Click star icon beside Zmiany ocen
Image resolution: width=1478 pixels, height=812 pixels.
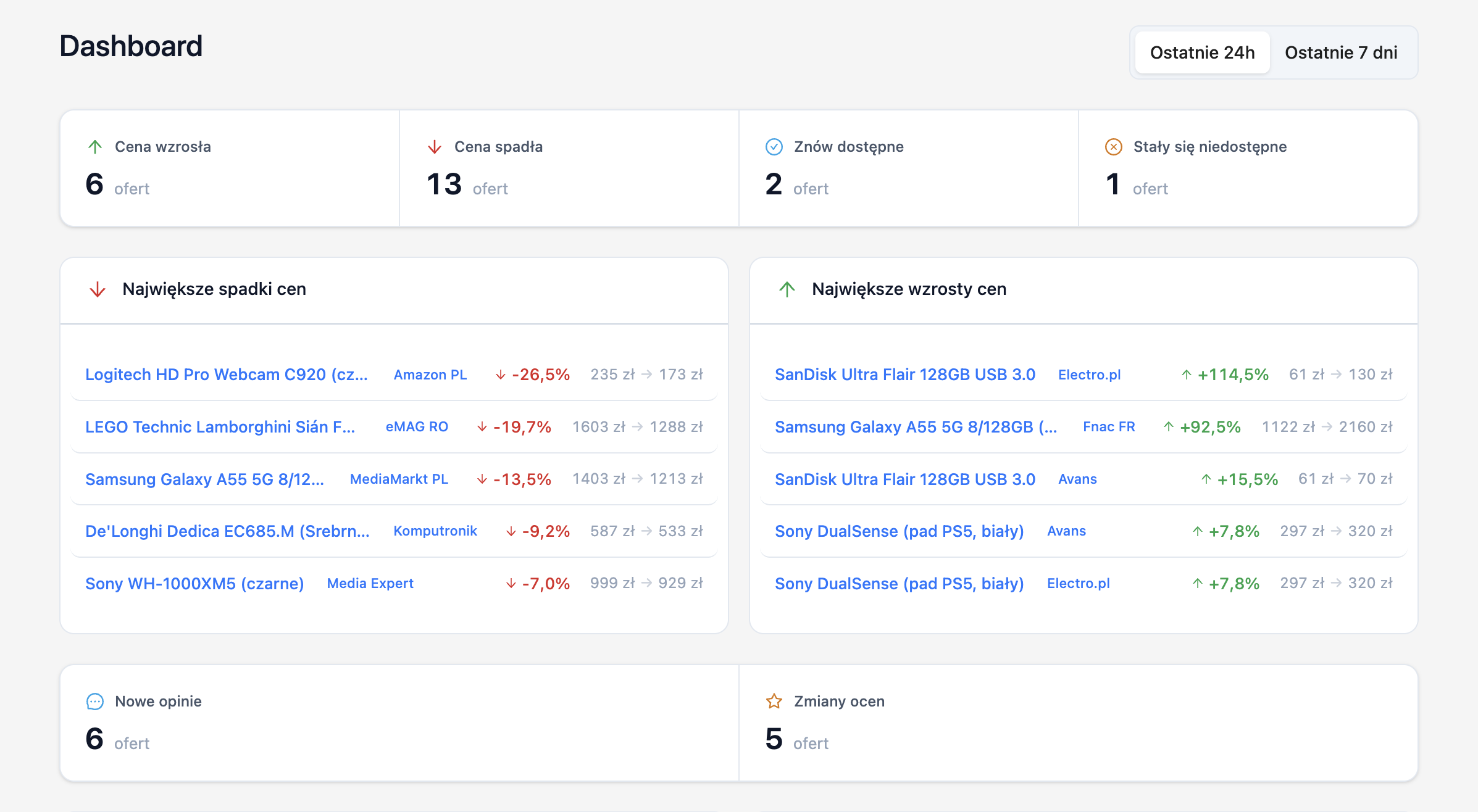(x=774, y=702)
